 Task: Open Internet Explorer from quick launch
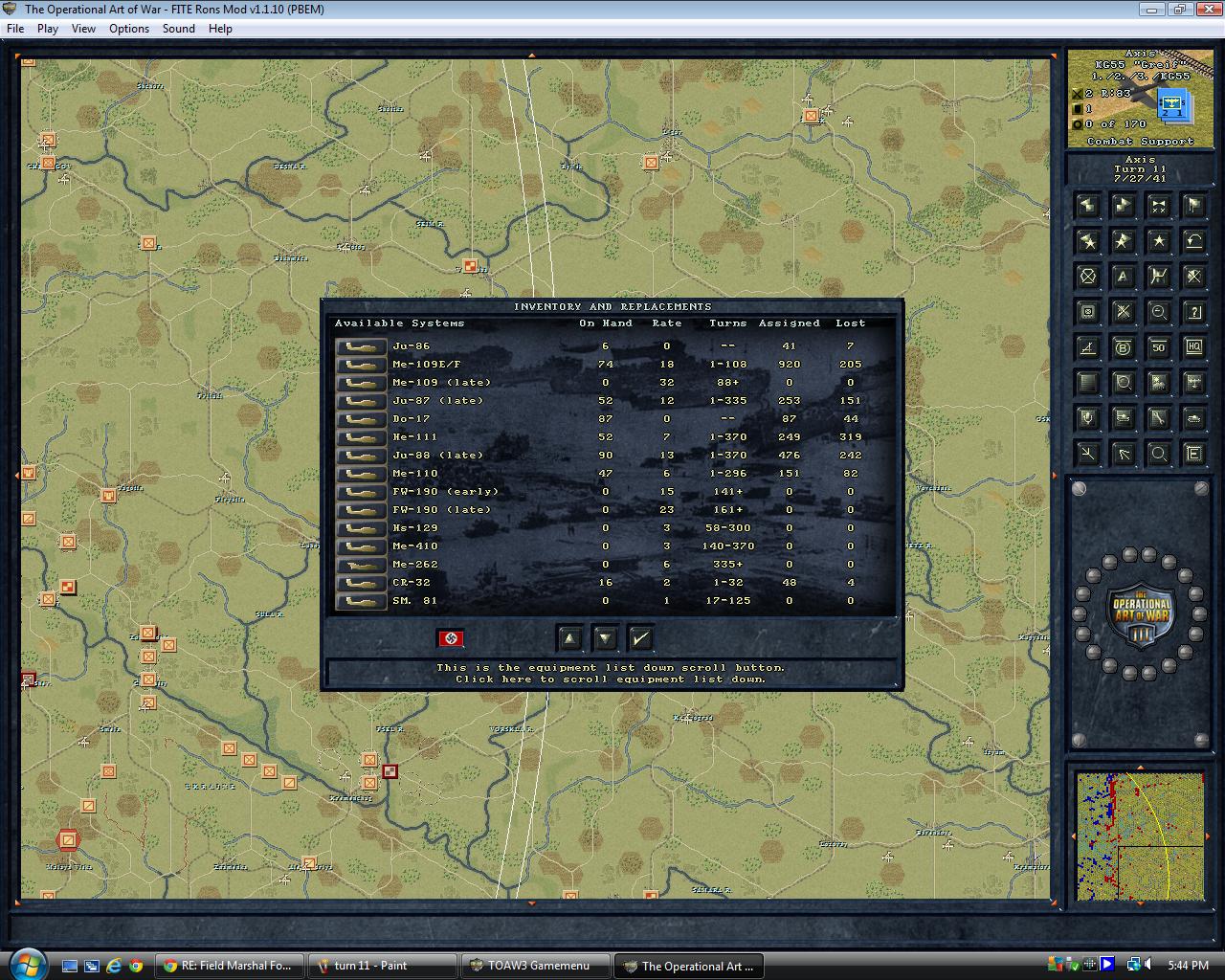click(x=115, y=966)
